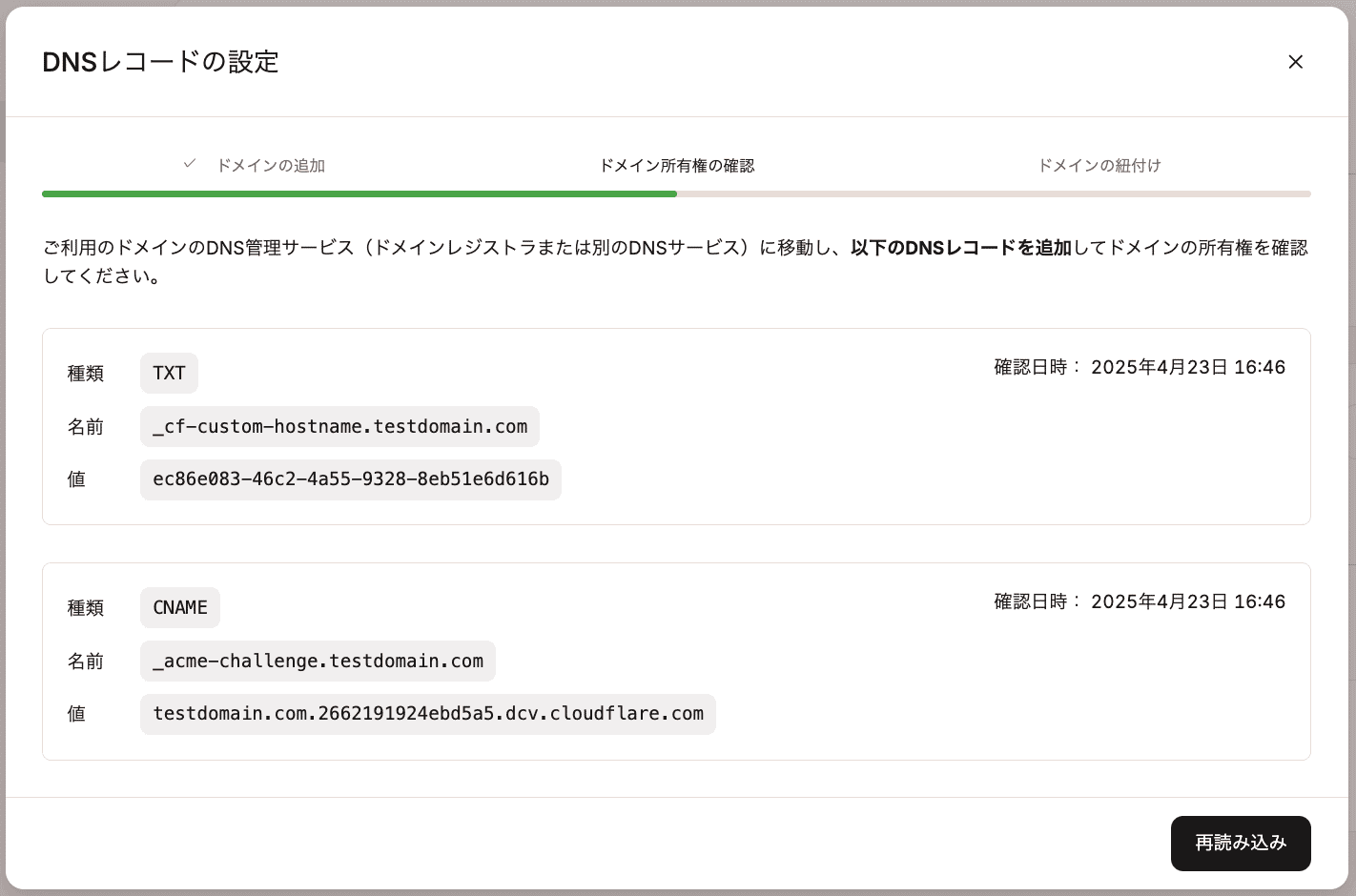Click the 値 label in the TXT card
This screenshot has width=1356, height=896.
pos(76,479)
